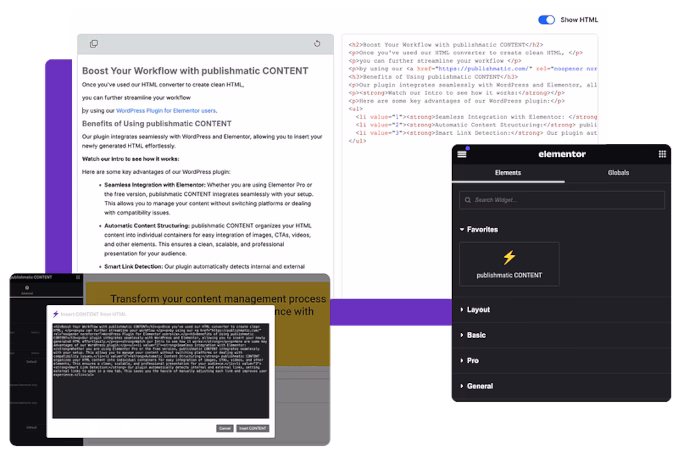
Task: Click the Benefits of Using publishmatic CONTENT heading
Action: [157, 124]
